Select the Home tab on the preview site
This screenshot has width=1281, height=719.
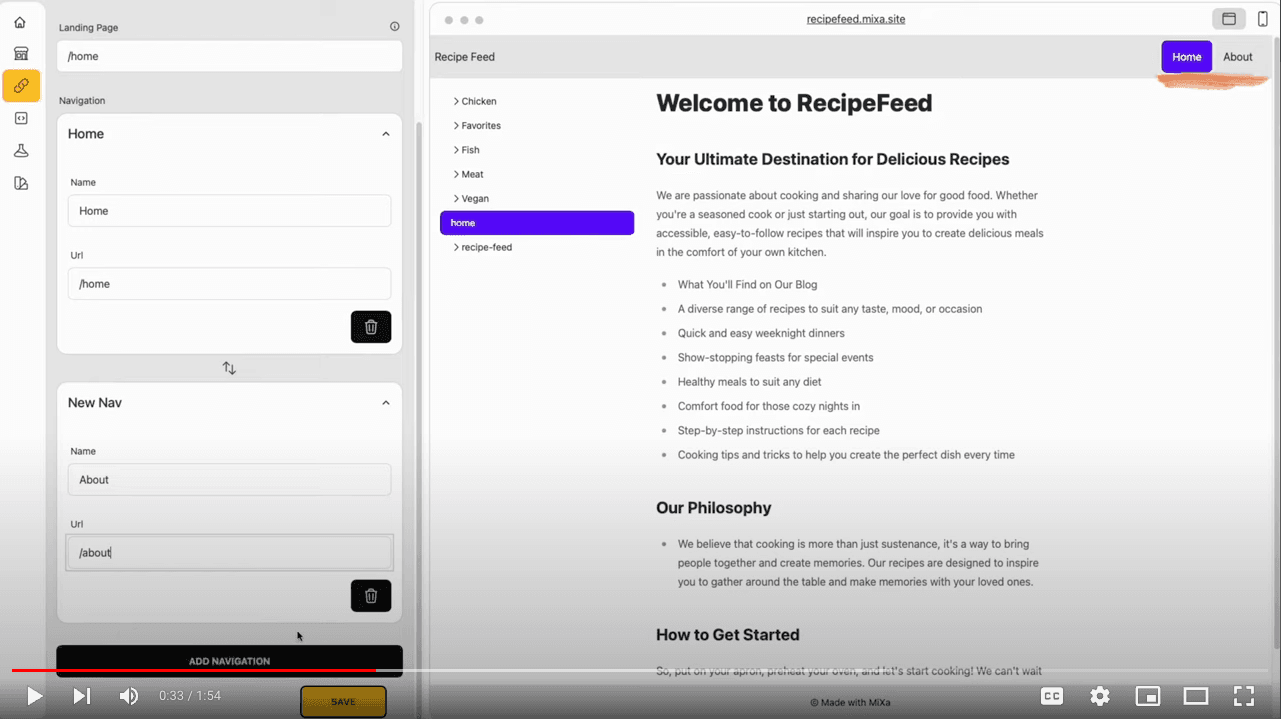(x=1186, y=57)
